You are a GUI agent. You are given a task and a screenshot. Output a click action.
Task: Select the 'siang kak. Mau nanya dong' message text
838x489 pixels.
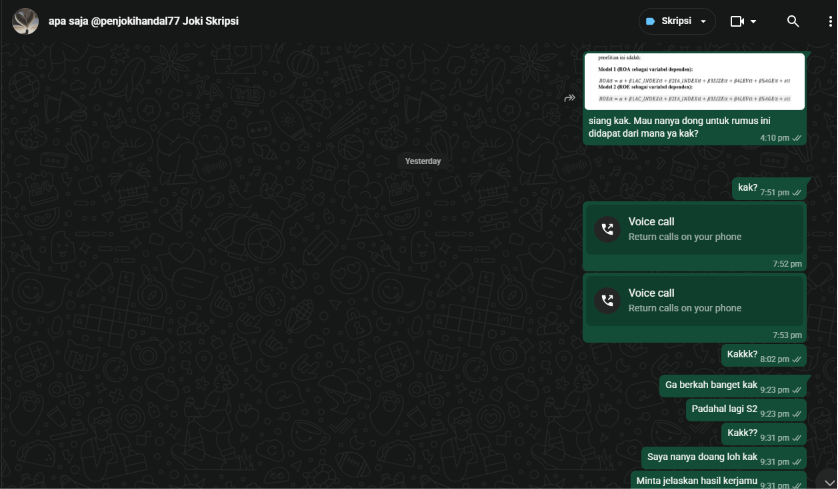679,127
